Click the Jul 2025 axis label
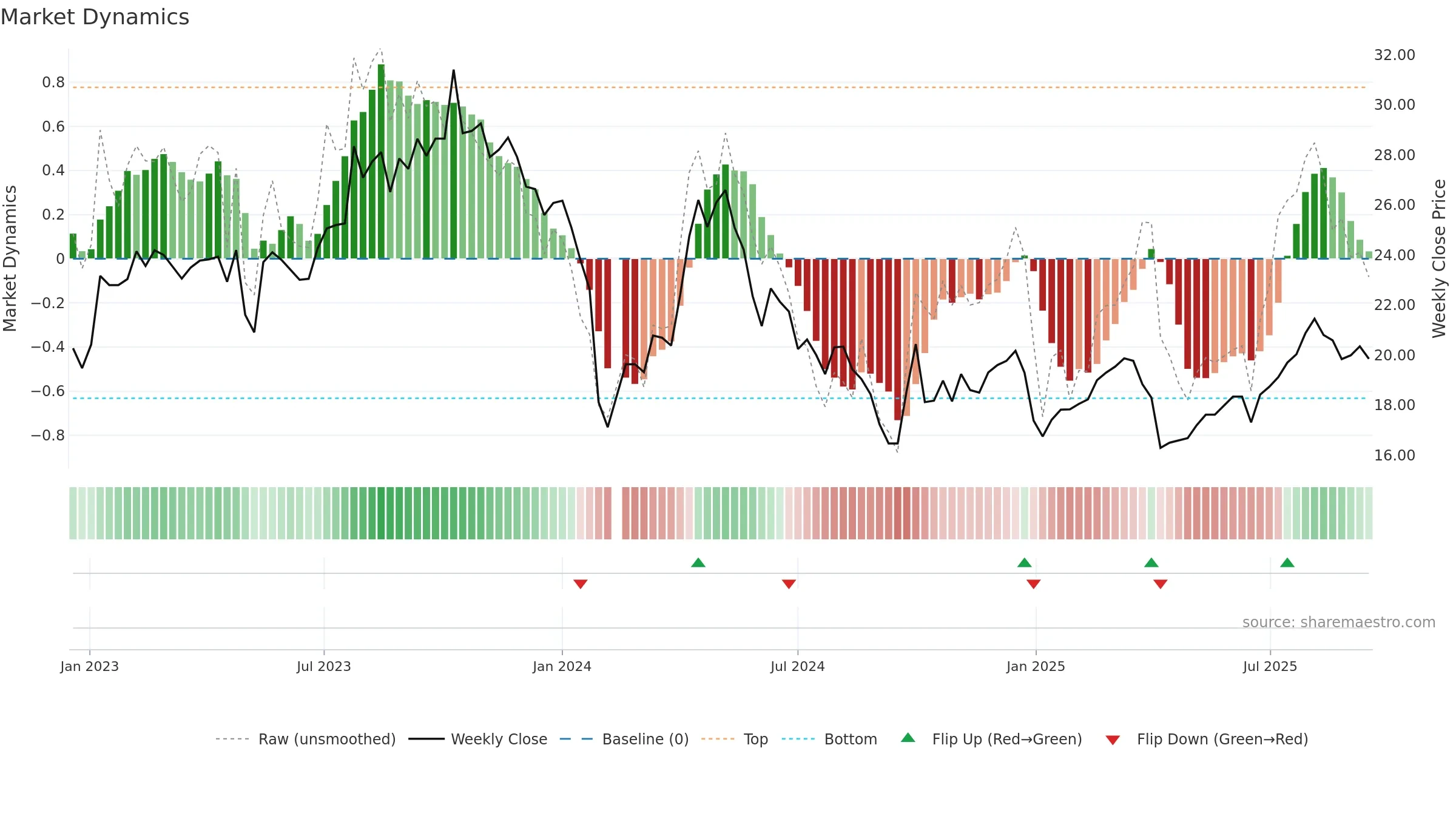The width and height of the screenshot is (1456, 819). (x=1270, y=666)
